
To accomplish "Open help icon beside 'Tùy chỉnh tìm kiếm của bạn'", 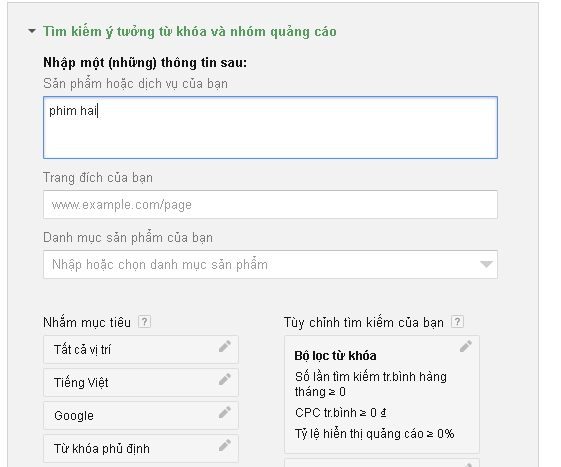I will (x=457, y=322).
